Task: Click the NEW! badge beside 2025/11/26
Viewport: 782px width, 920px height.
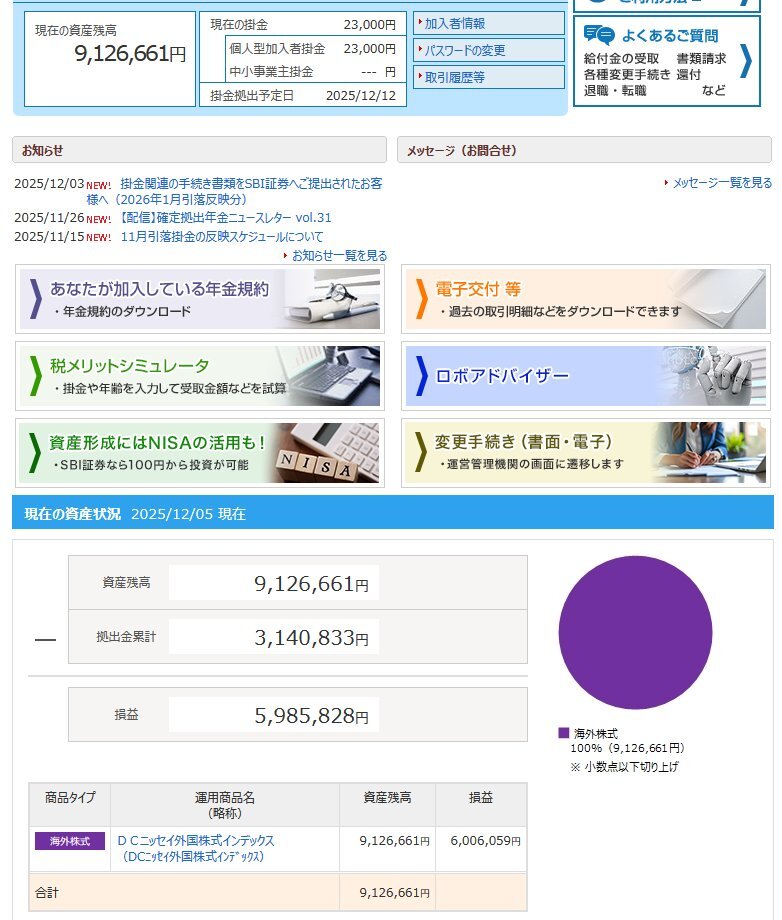Action: [99, 219]
